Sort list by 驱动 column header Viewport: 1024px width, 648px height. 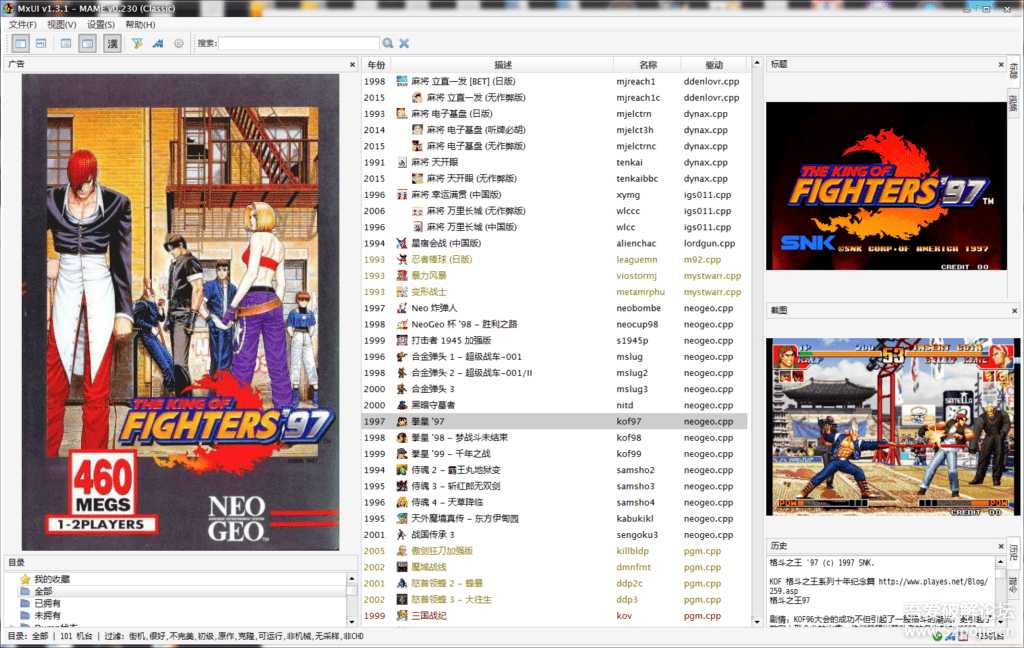713,64
